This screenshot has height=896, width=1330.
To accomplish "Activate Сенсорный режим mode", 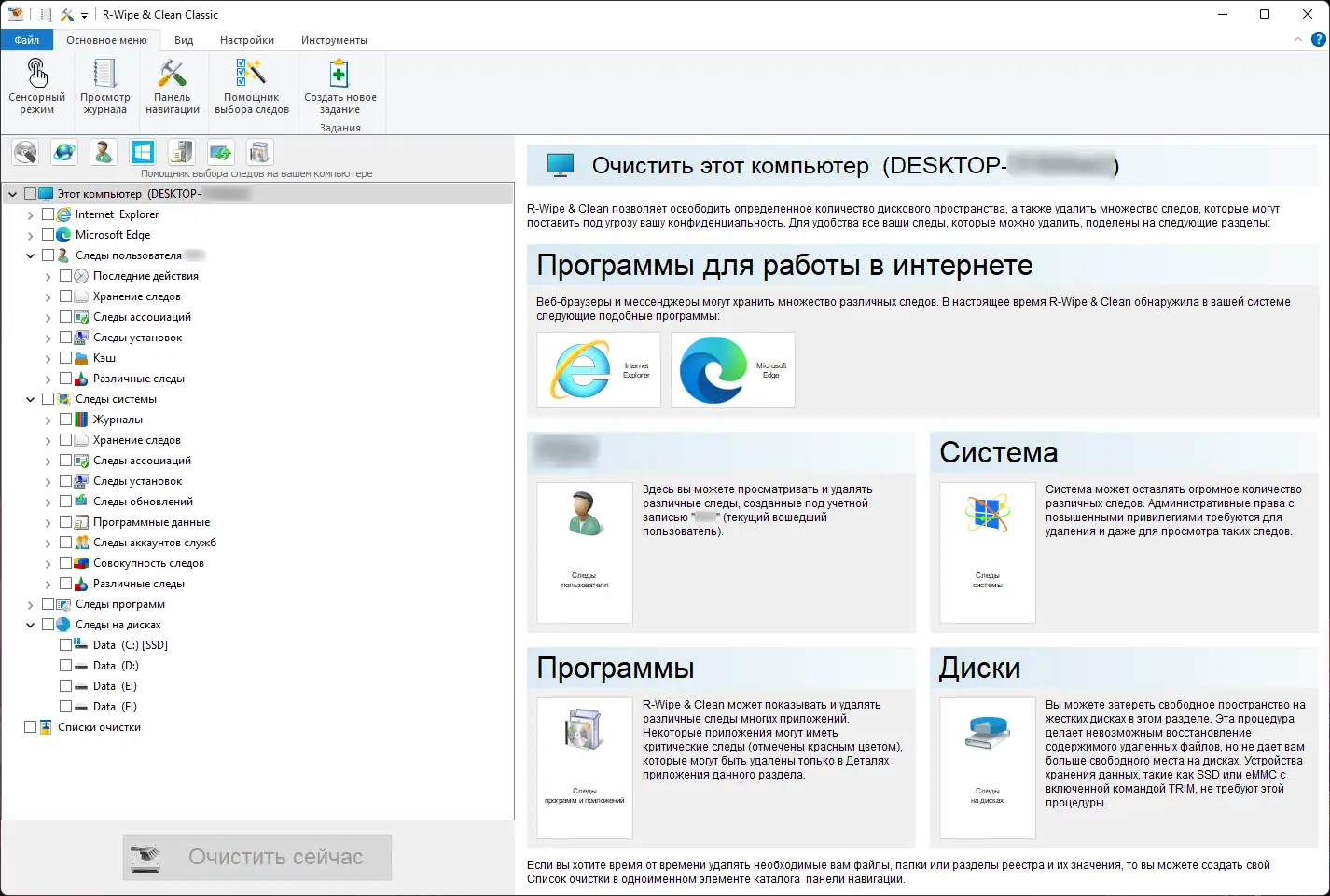I will click(36, 87).
